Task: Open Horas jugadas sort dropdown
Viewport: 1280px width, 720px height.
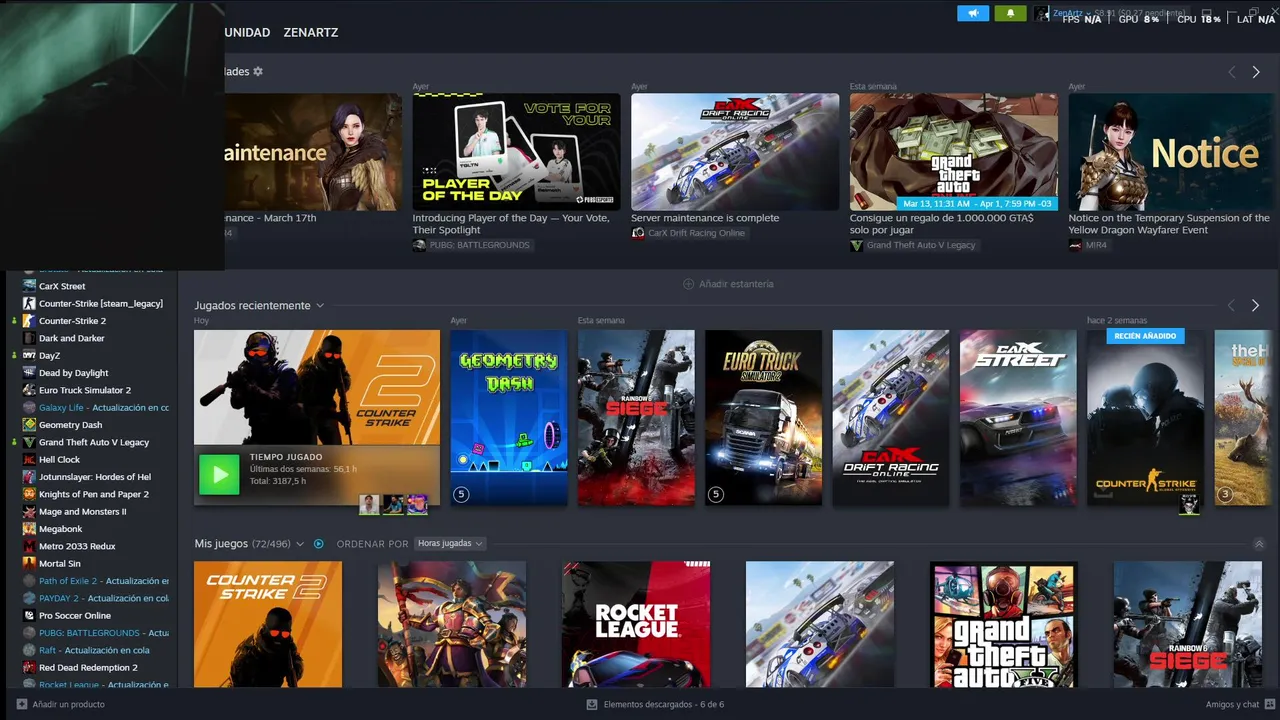Action: point(450,544)
